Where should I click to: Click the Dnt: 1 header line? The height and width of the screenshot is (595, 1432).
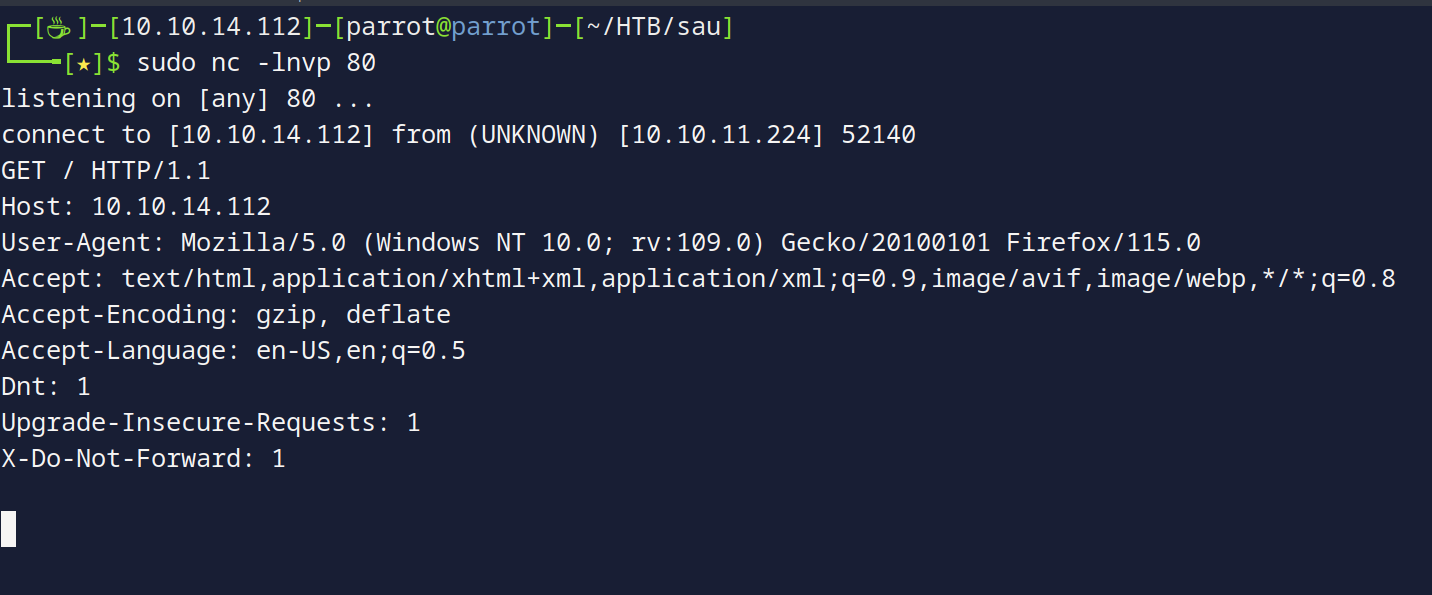46,387
